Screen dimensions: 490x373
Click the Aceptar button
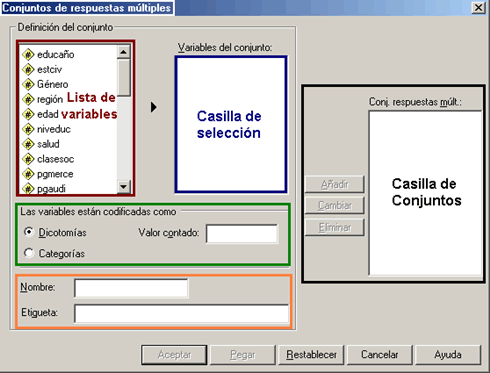pos(174,355)
